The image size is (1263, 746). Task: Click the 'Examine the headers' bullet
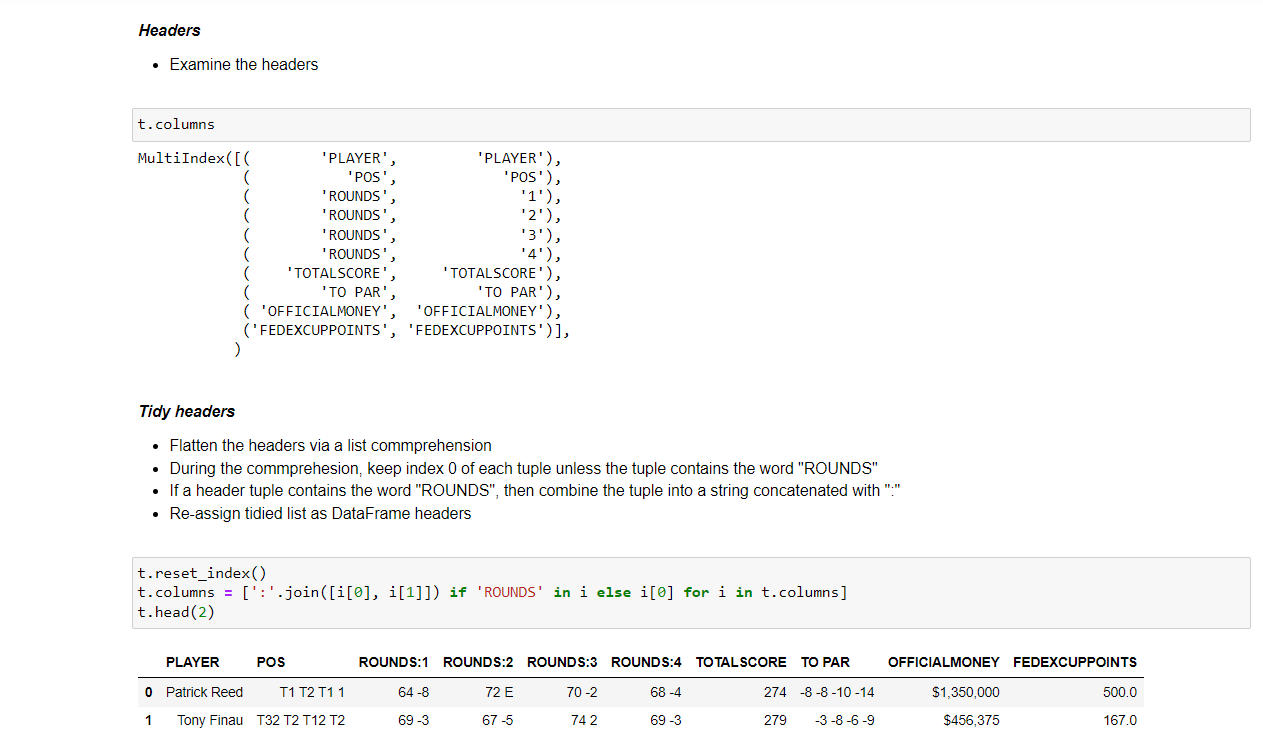(x=244, y=65)
